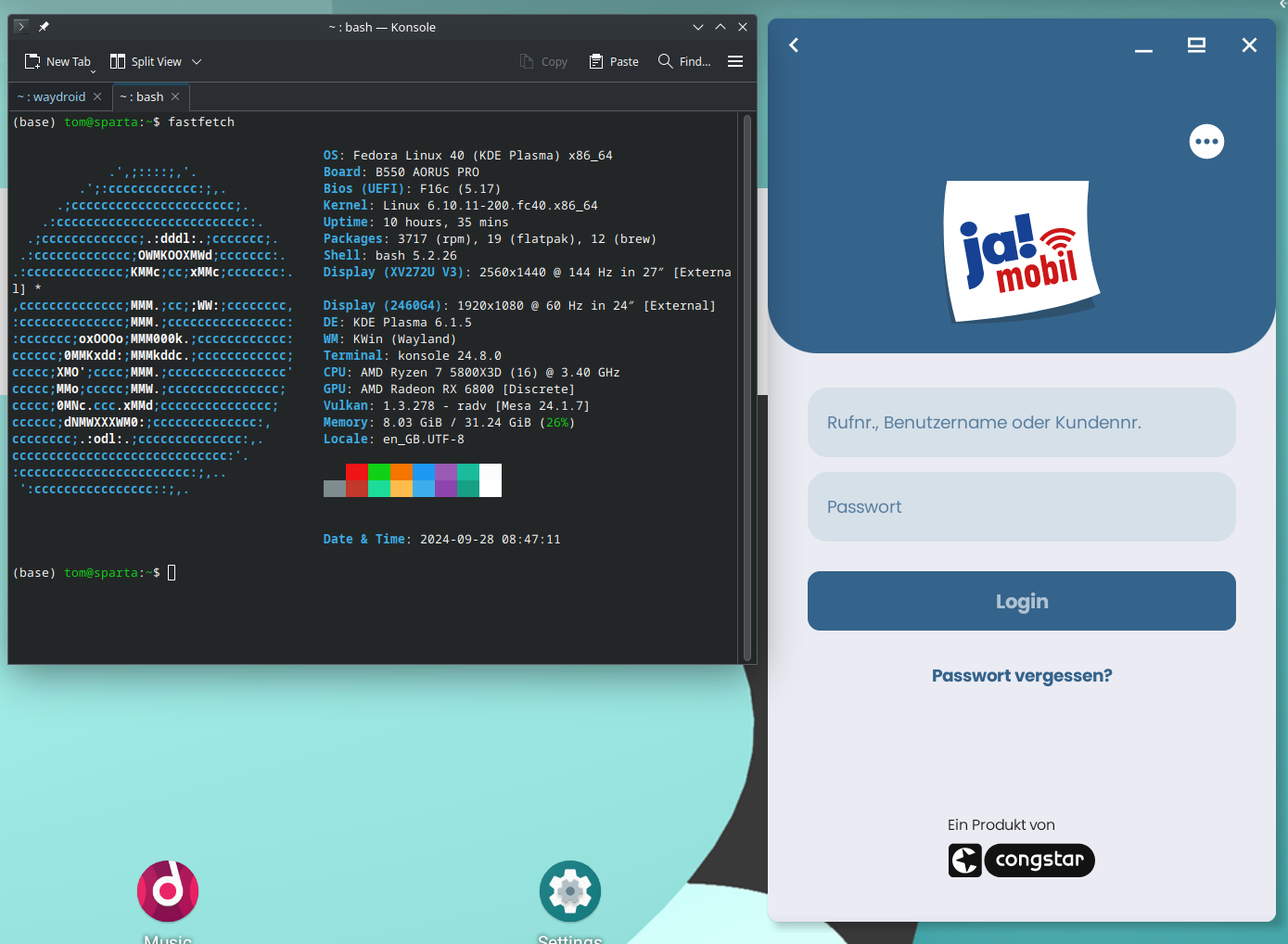Expand the Split View dropdown arrow
Image resolution: width=1288 pixels, height=944 pixels.
point(197,62)
